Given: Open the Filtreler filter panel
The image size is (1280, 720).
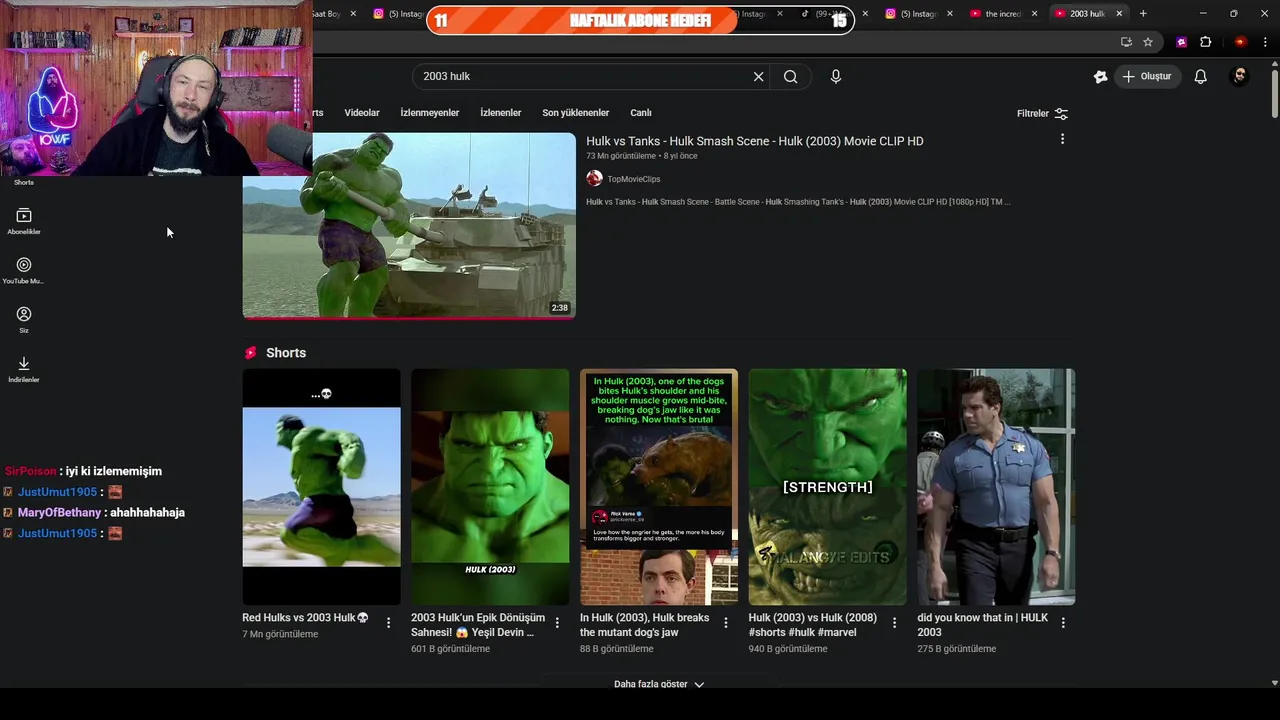Looking at the screenshot, I should tap(1042, 114).
